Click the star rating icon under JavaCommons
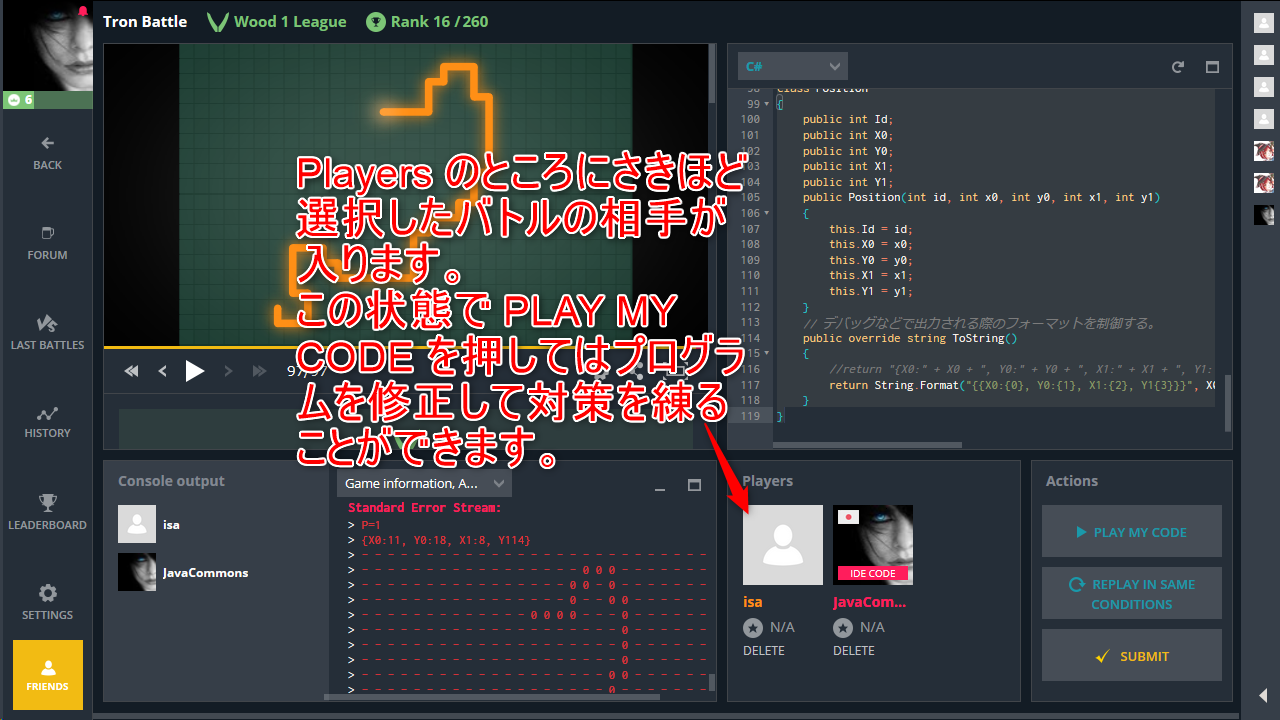Screen dimensions: 1280x720 click(x=843, y=628)
